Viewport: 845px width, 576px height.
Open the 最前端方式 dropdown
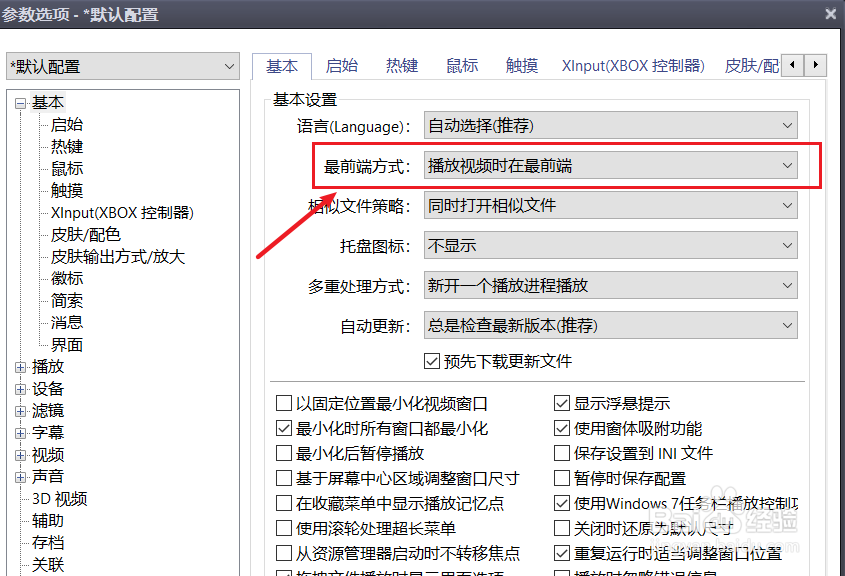click(x=789, y=165)
